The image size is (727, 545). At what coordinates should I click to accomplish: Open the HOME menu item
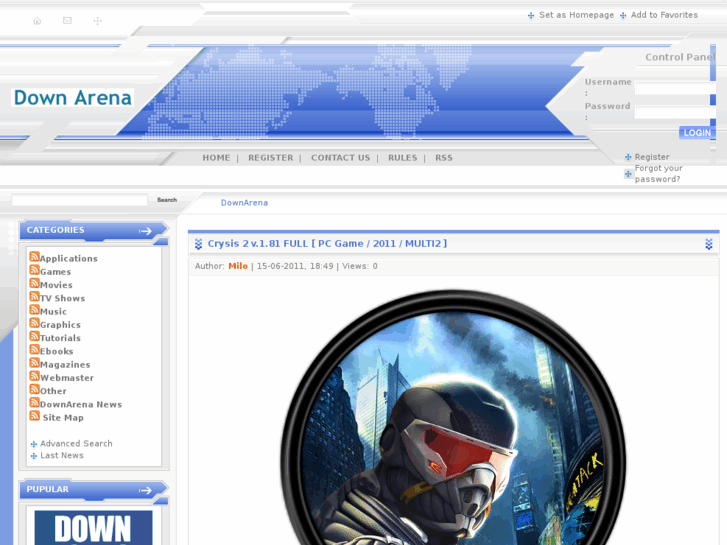[216, 158]
